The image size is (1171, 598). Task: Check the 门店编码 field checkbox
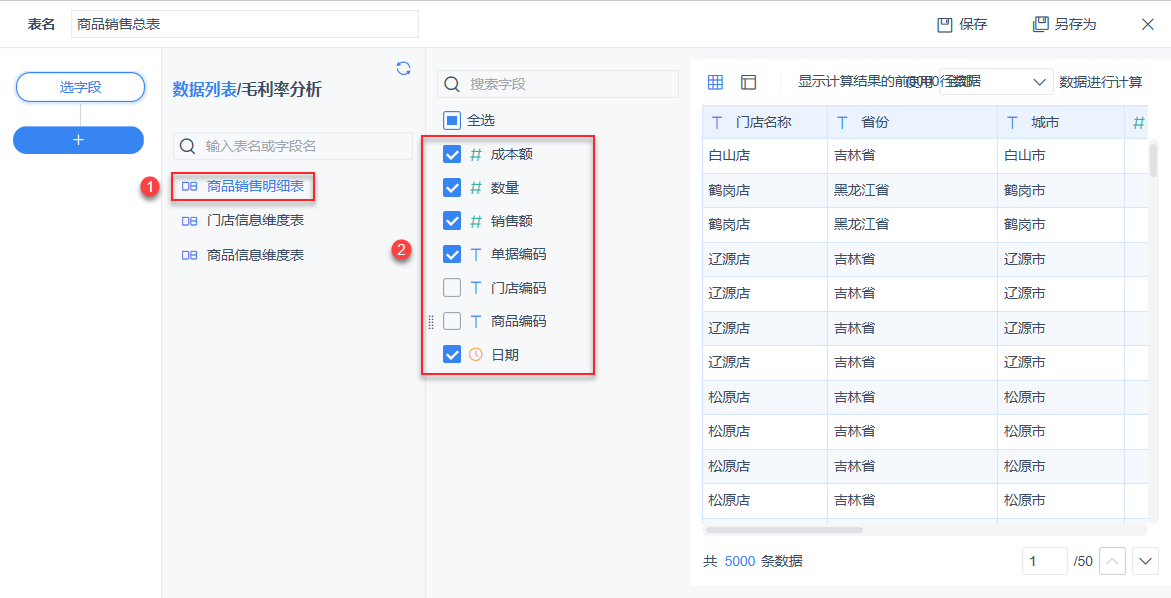(452, 287)
